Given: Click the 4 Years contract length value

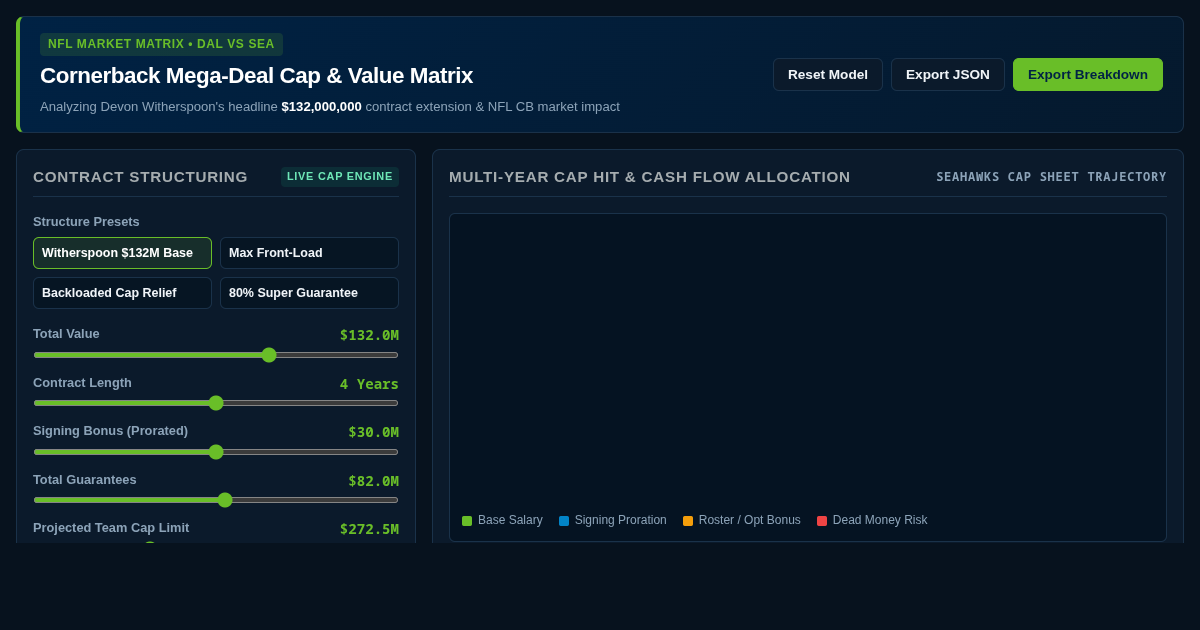Looking at the screenshot, I should (x=369, y=384).
